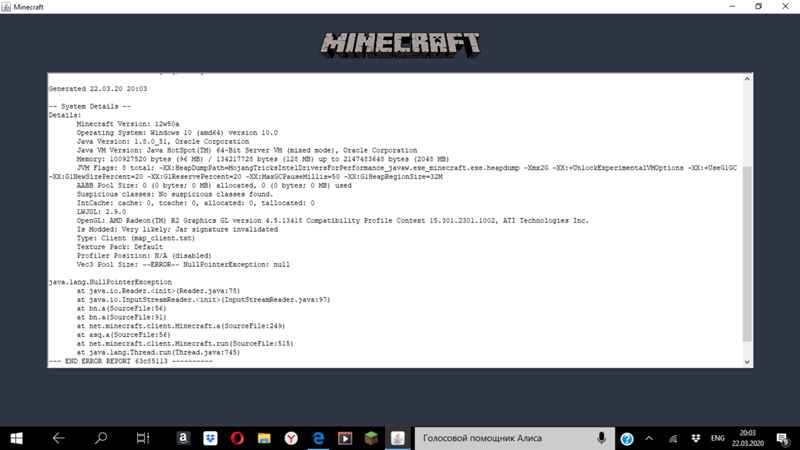This screenshot has height=450, width=800.
Task: Launch Amazon from taskbar
Action: click(183, 438)
